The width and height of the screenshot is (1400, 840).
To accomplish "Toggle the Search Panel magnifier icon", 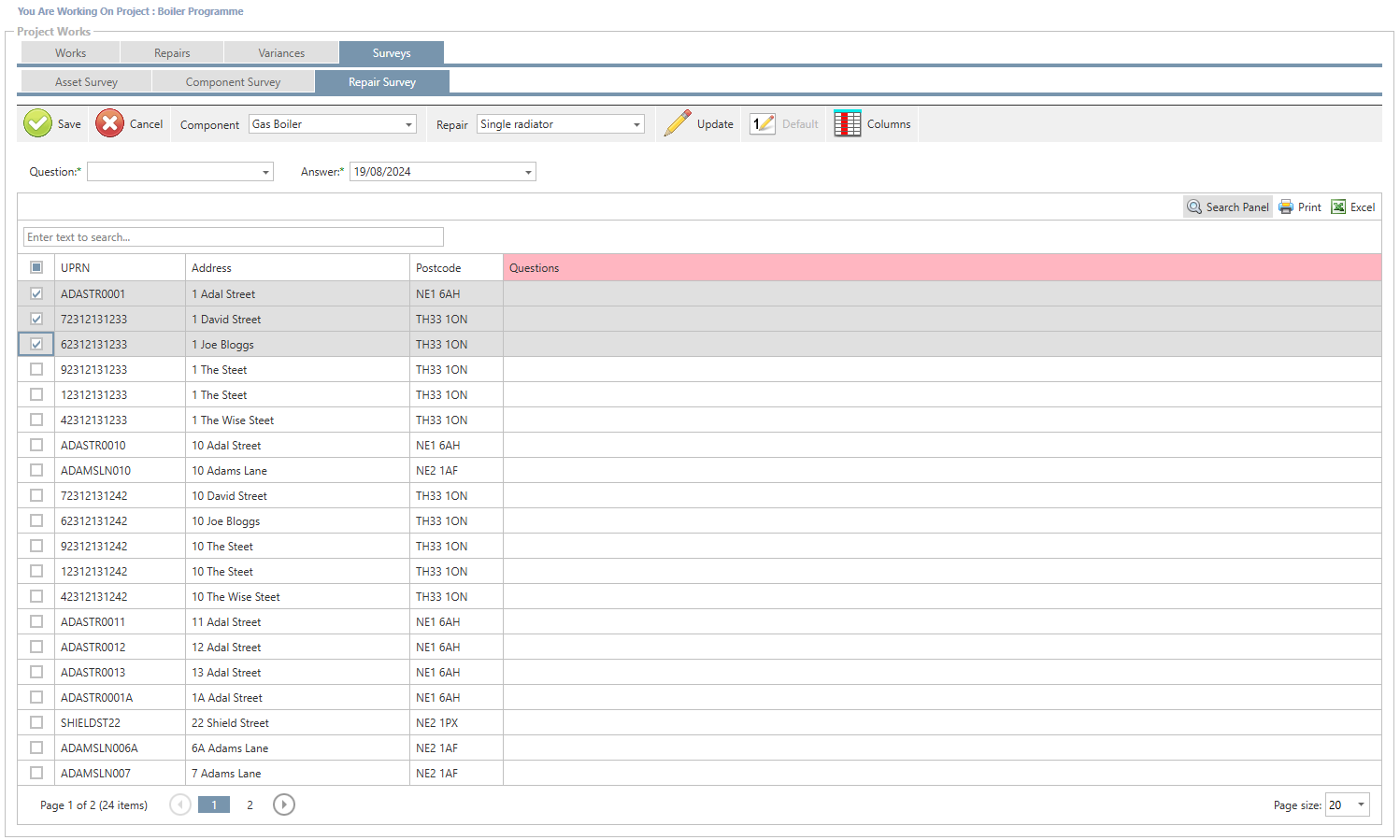I will click(1194, 207).
